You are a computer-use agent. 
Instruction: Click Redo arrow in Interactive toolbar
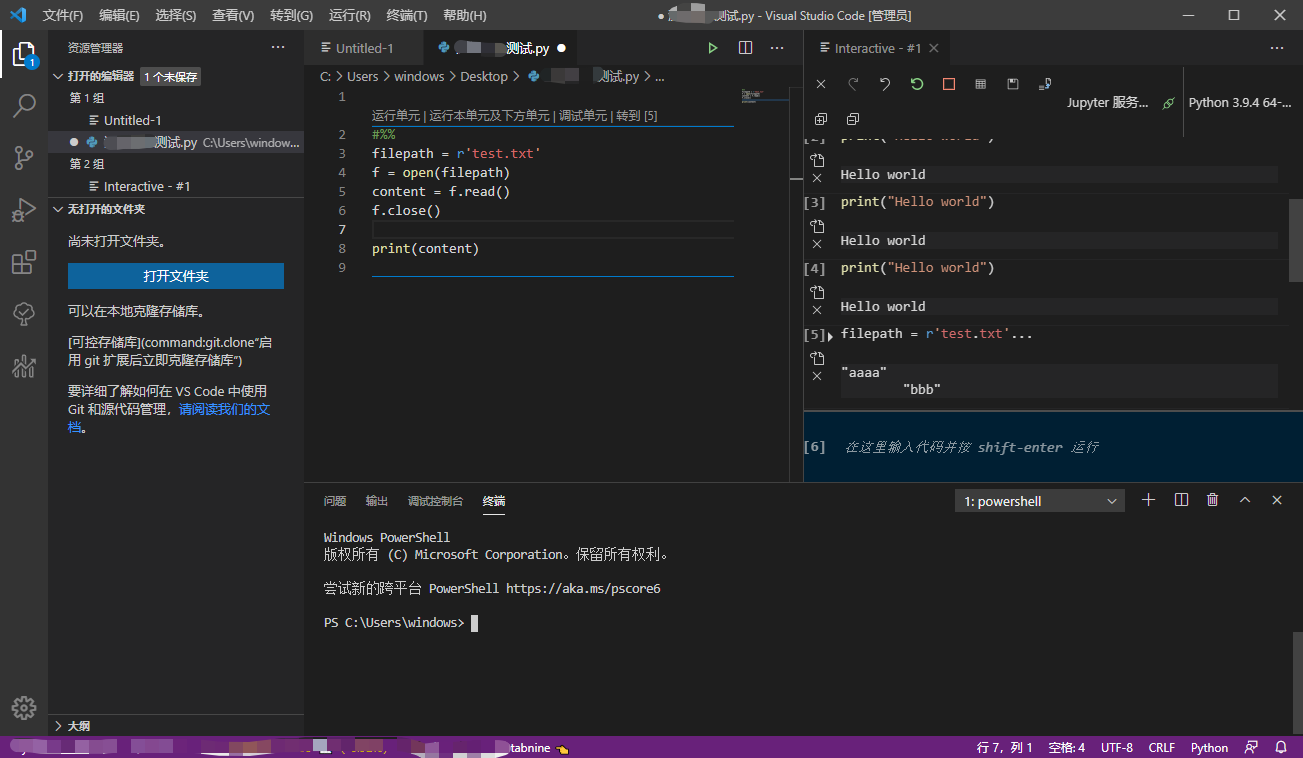pyautogui.click(x=853, y=84)
